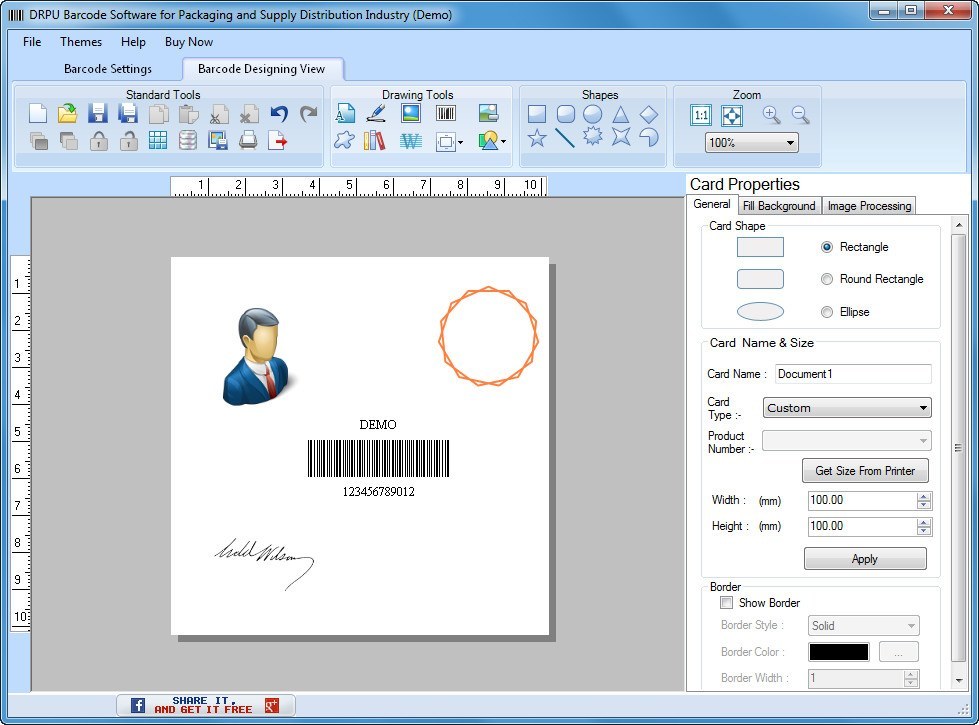Expand the shapes picture tool dropdown arrow

pos(503,142)
